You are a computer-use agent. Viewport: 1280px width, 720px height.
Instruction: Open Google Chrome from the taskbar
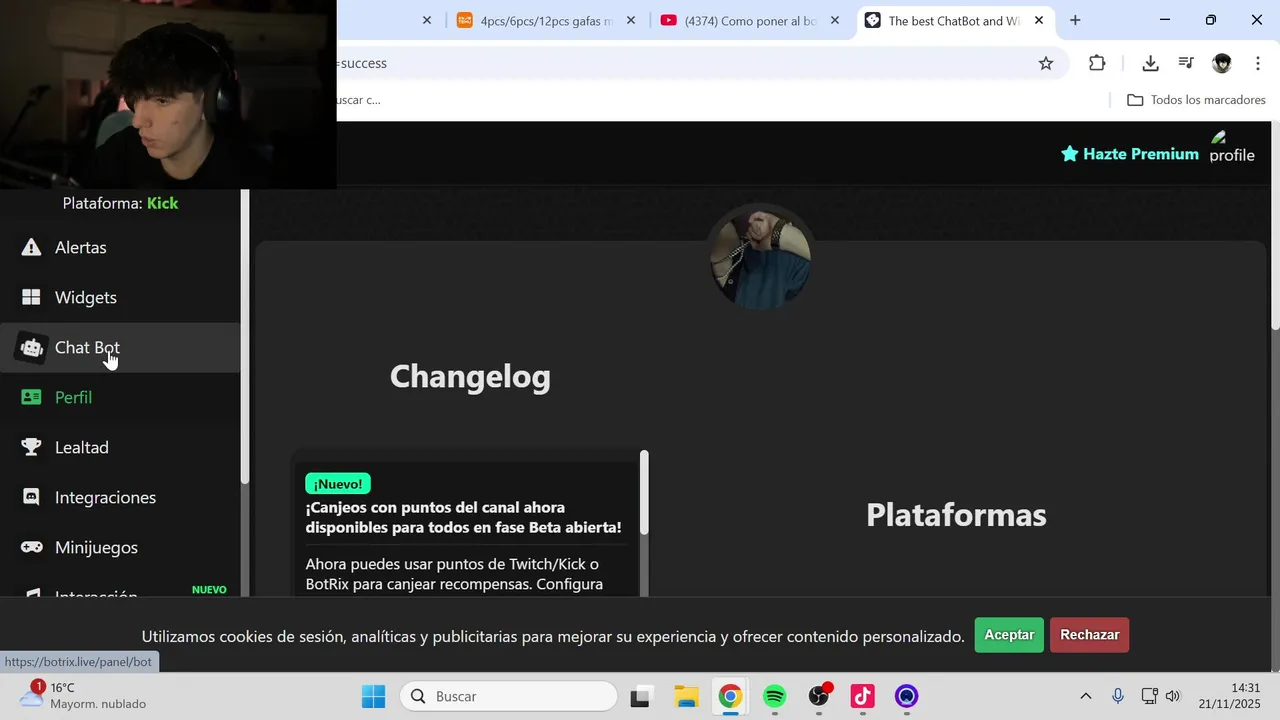pyautogui.click(x=730, y=696)
